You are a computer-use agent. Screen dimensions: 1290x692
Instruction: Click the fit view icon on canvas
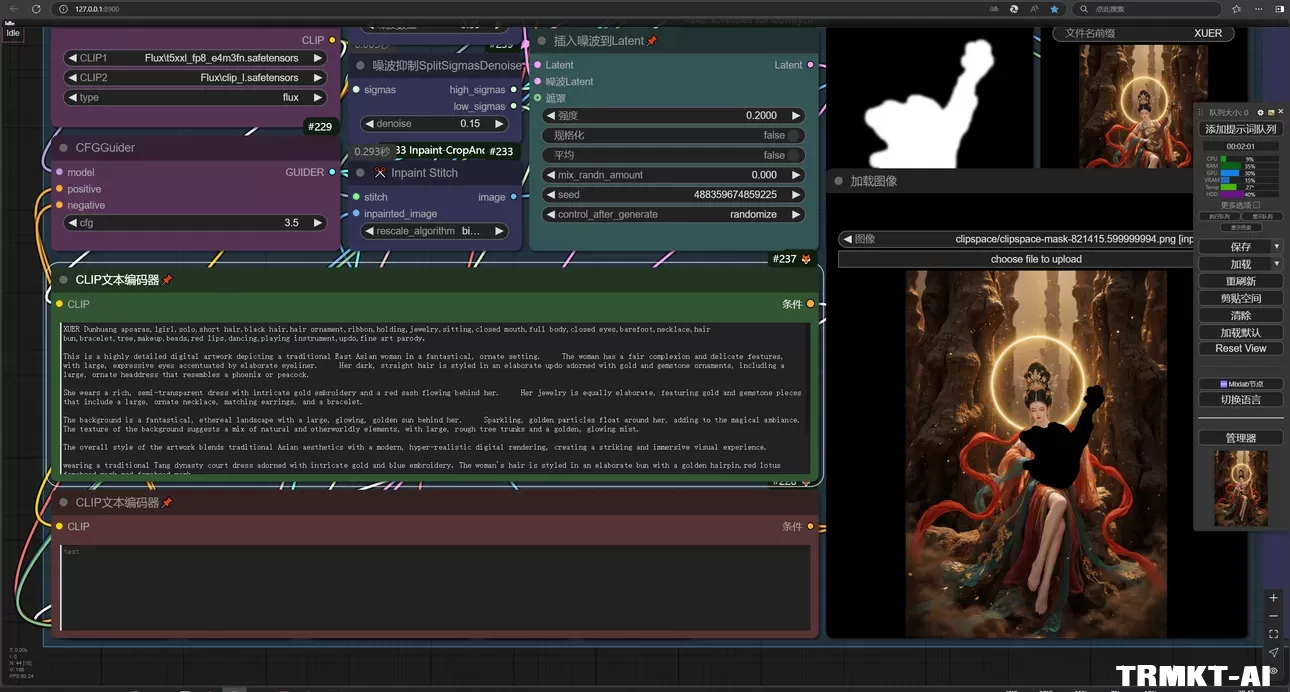[1273, 634]
